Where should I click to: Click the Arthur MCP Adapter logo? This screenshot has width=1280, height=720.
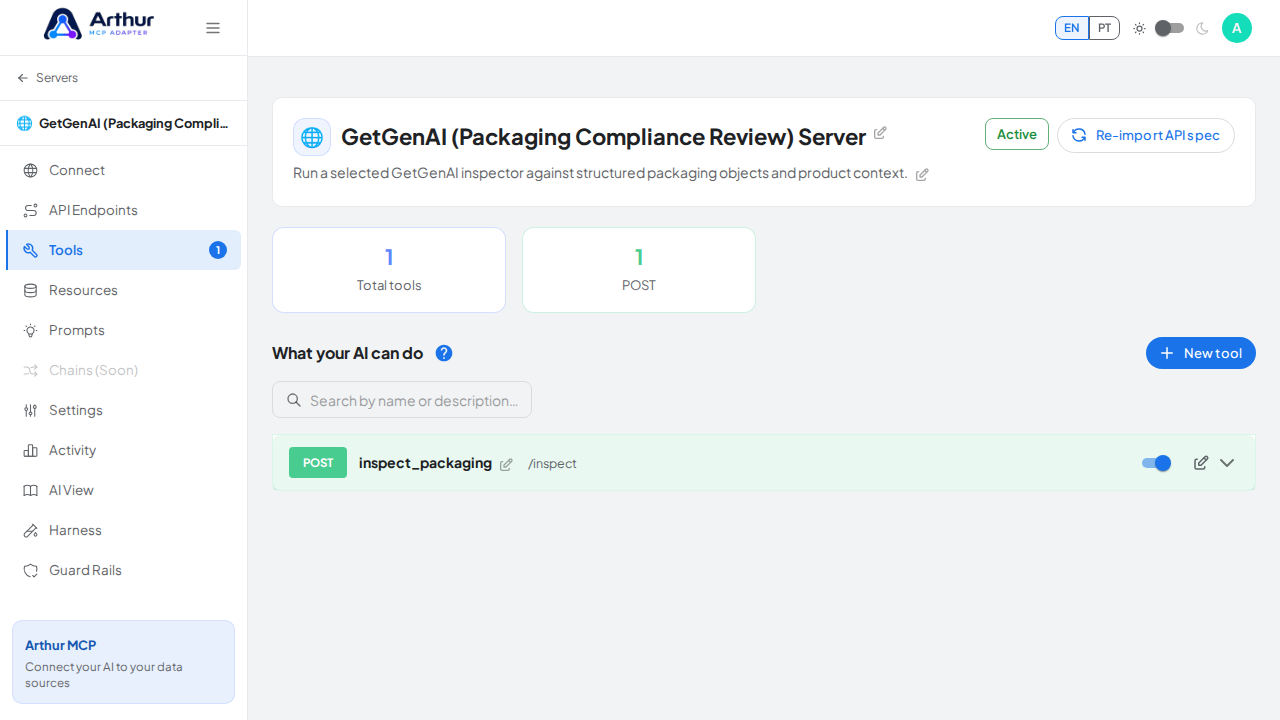[99, 24]
